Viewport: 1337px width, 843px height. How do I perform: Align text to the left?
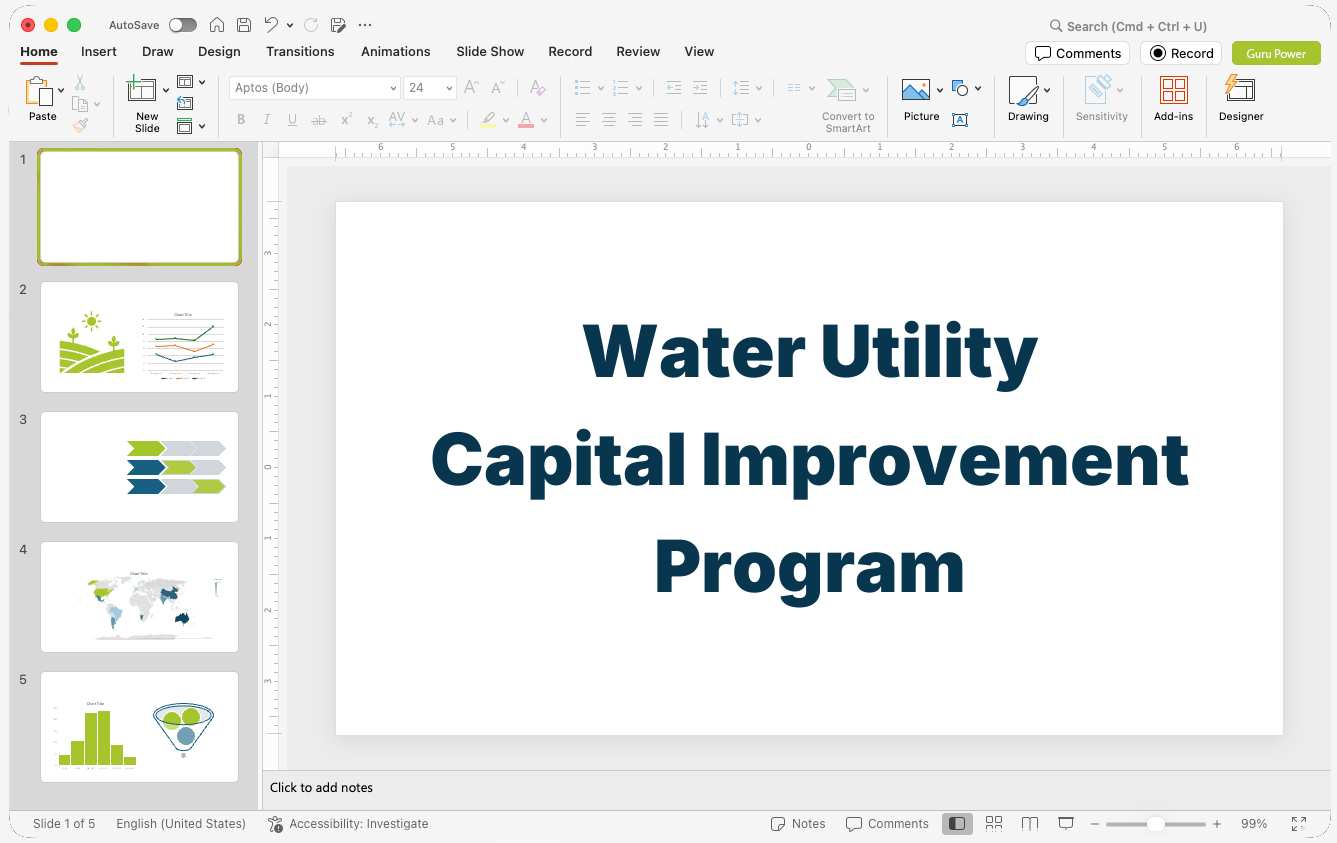point(583,120)
